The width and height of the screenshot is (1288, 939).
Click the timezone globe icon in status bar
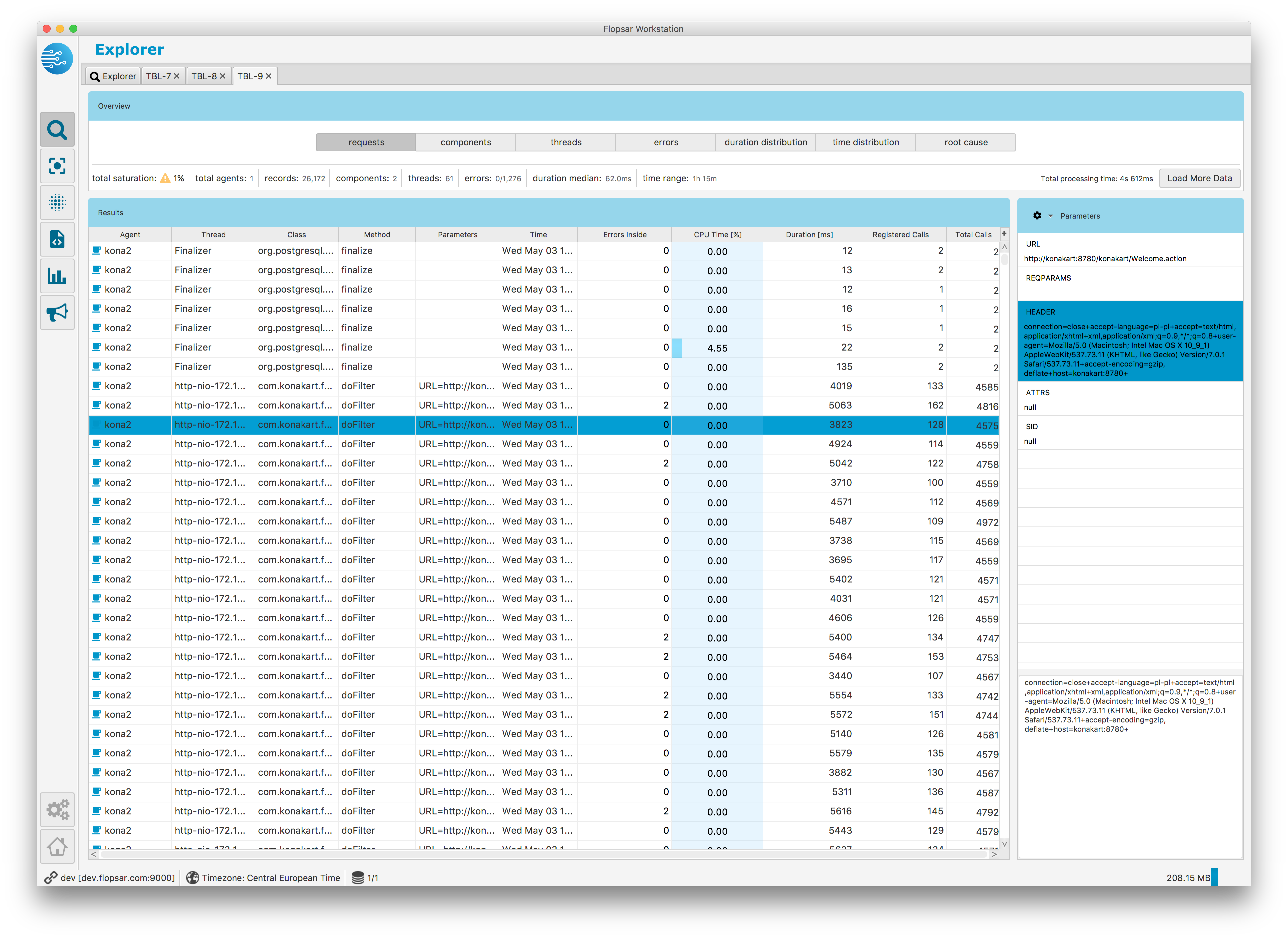point(193,878)
